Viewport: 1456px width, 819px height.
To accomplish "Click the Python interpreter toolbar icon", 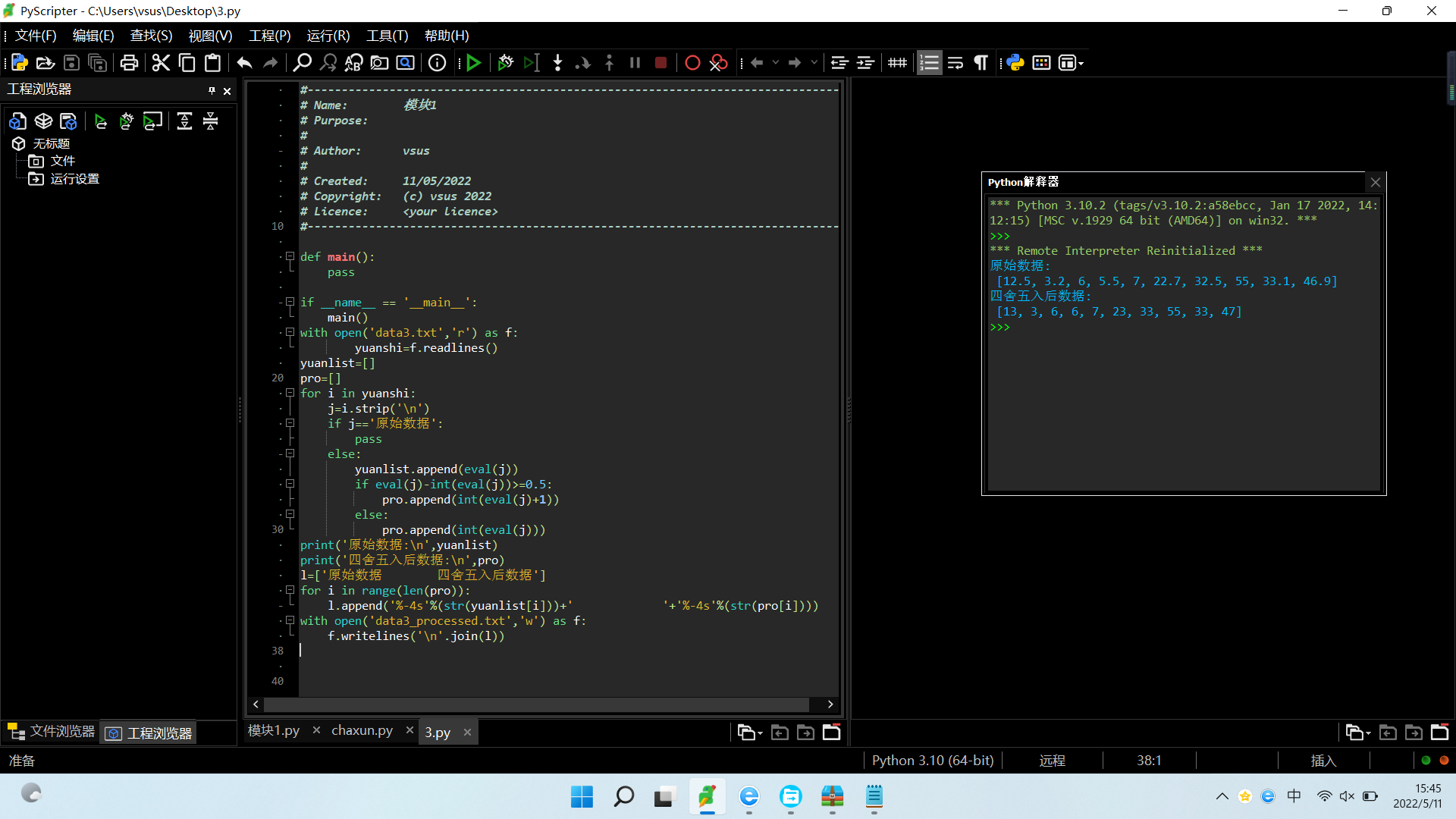I will pyautogui.click(x=1015, y=63).
